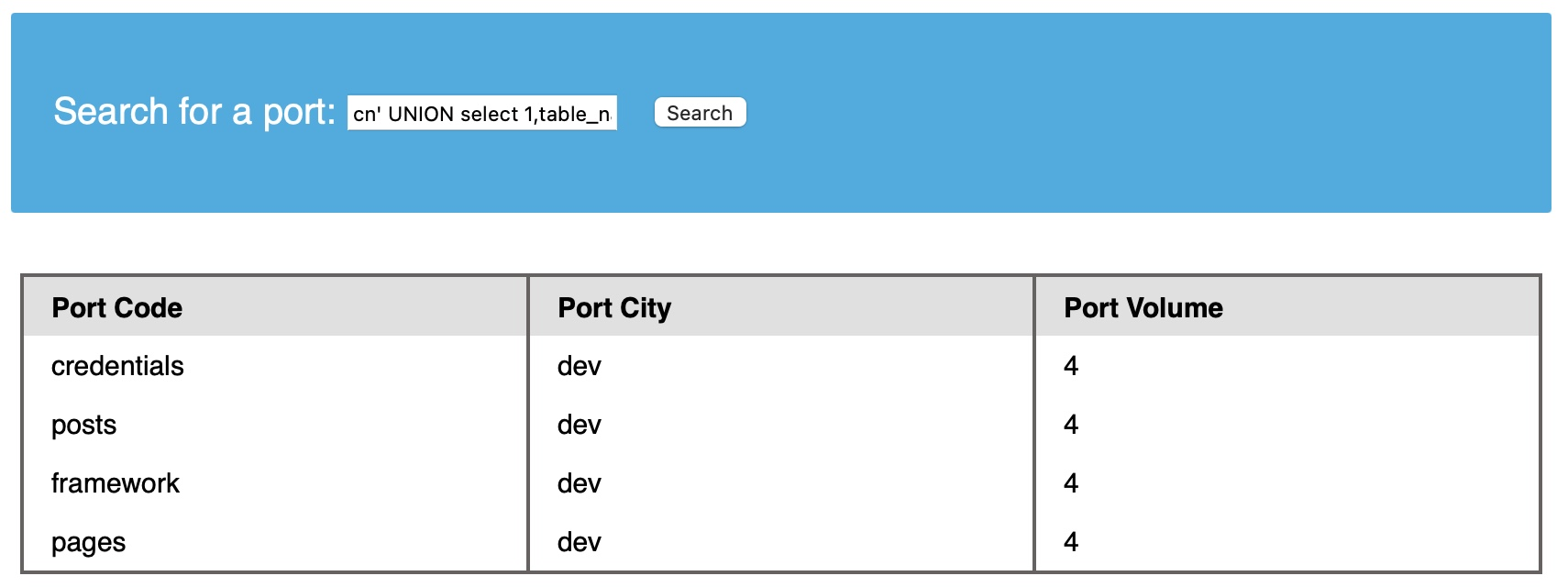Viewport: 1568px width, 587px height.
Task: Select the Port City column header
Action: point(614,308)
